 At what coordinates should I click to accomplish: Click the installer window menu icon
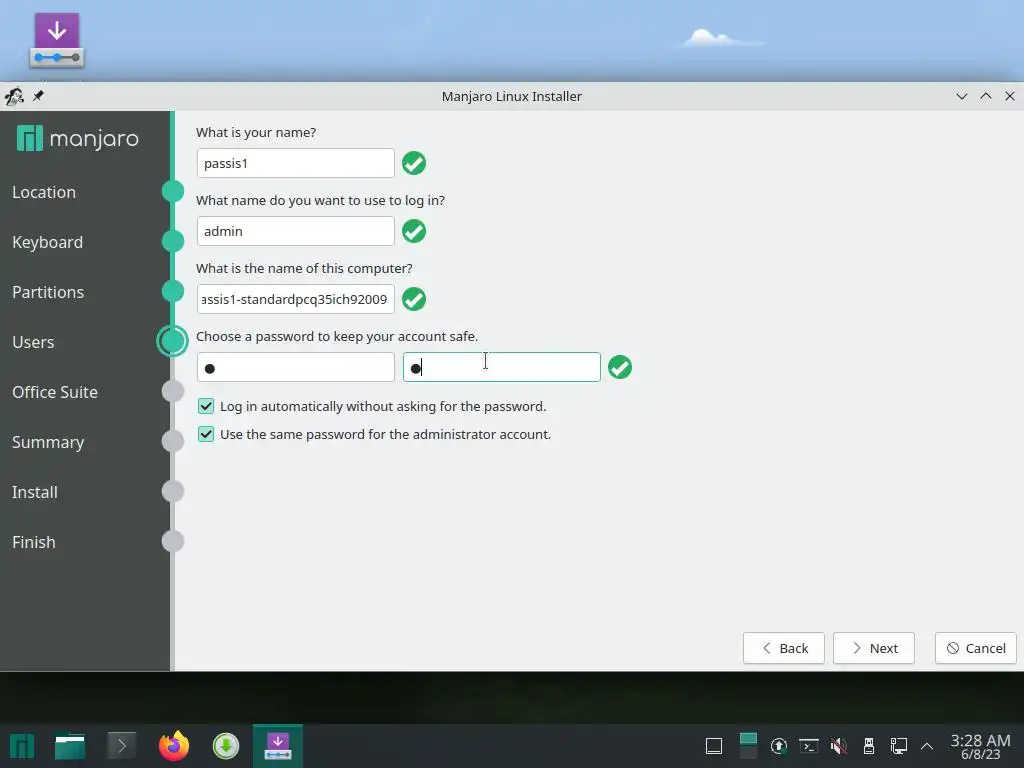(x=14, y=96)
